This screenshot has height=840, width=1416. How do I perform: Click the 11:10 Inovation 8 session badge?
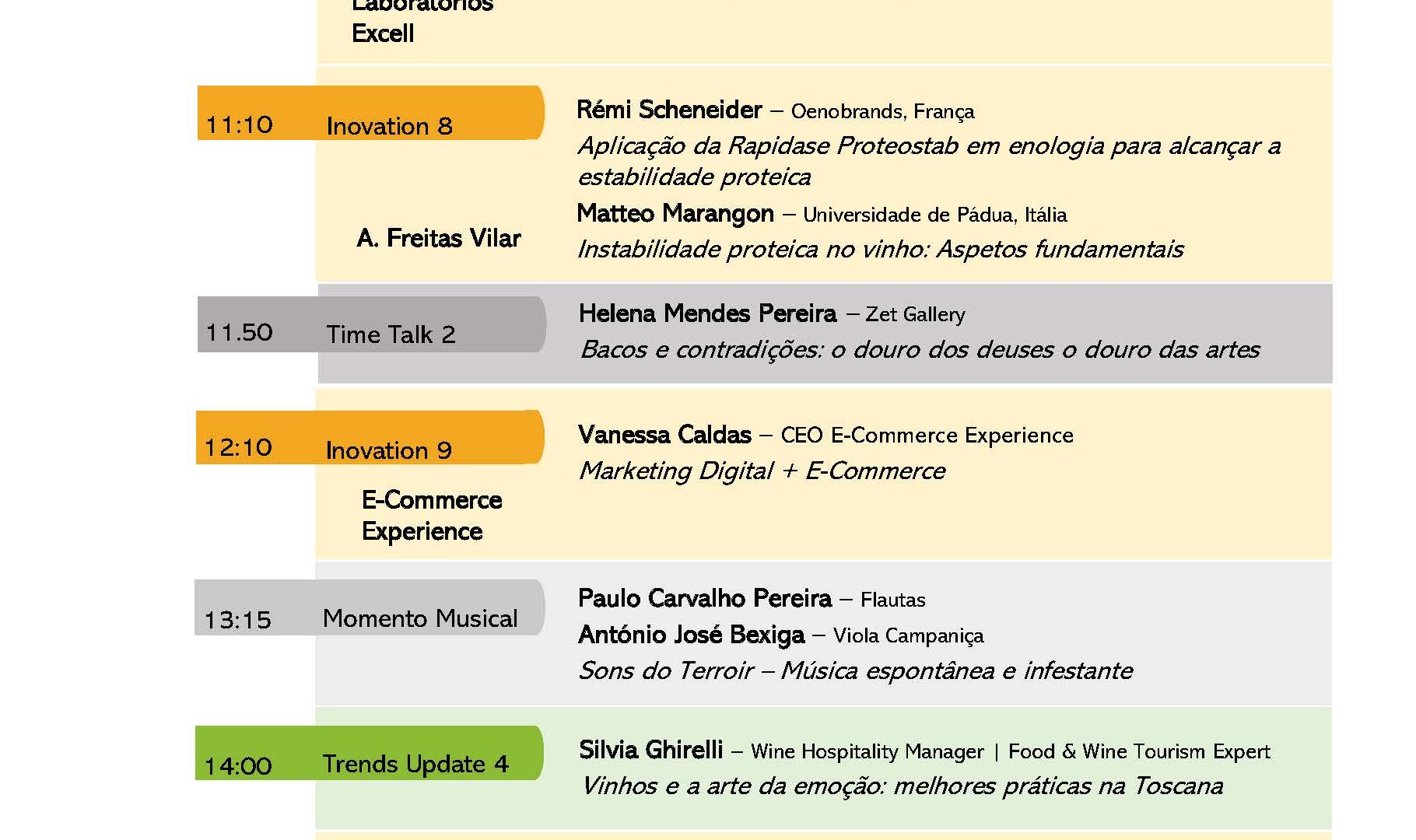pos(370,114)
